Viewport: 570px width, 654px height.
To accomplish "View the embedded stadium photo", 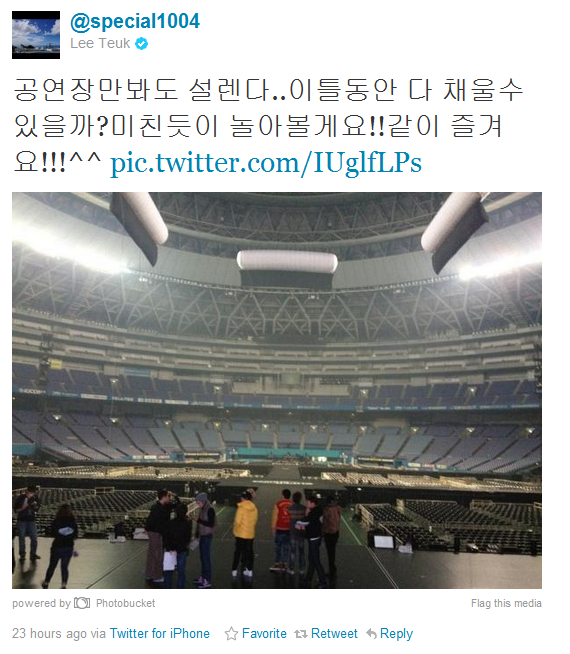I will 277,390.
